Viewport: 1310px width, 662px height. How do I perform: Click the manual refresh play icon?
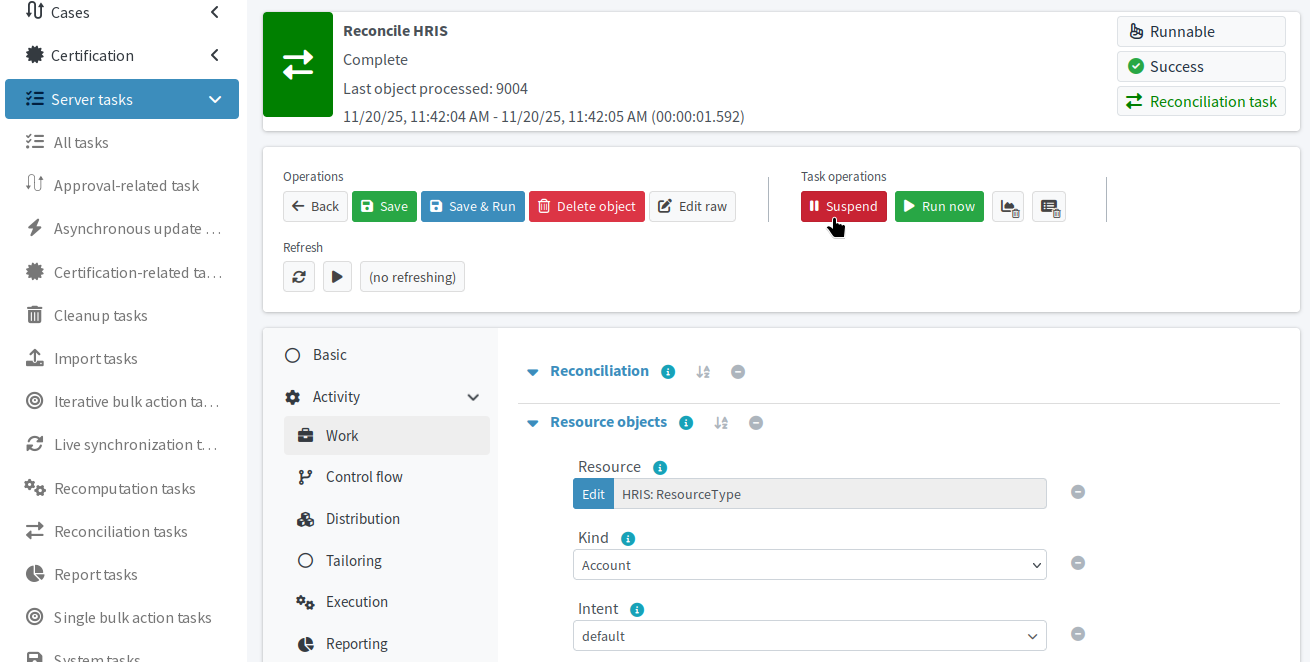(337, 276)
